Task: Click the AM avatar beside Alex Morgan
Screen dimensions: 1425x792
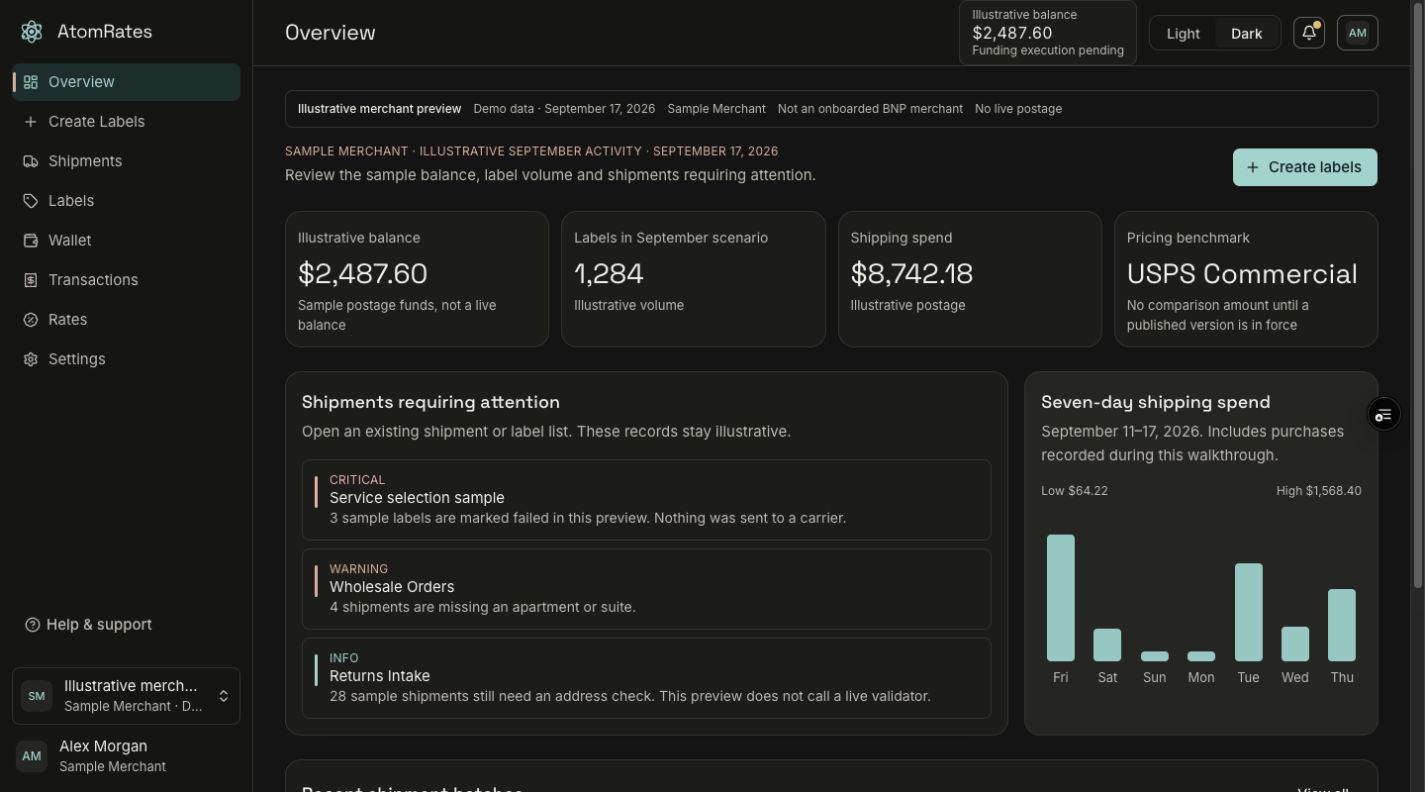Action: tap(32, 756)
